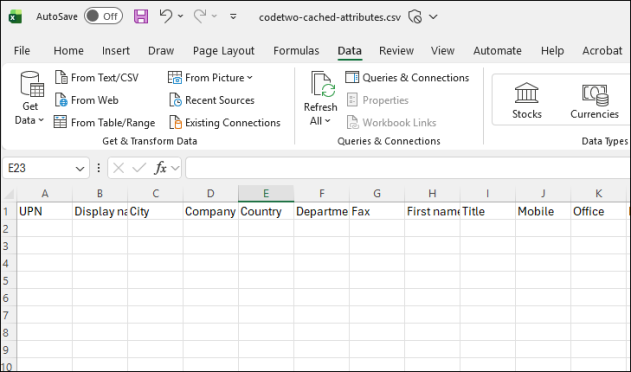This screenshot has width=631, height=372.
Task: Expand the From Picture dropdown chevron
Action: pyautogui.click(x=250, y=77)
